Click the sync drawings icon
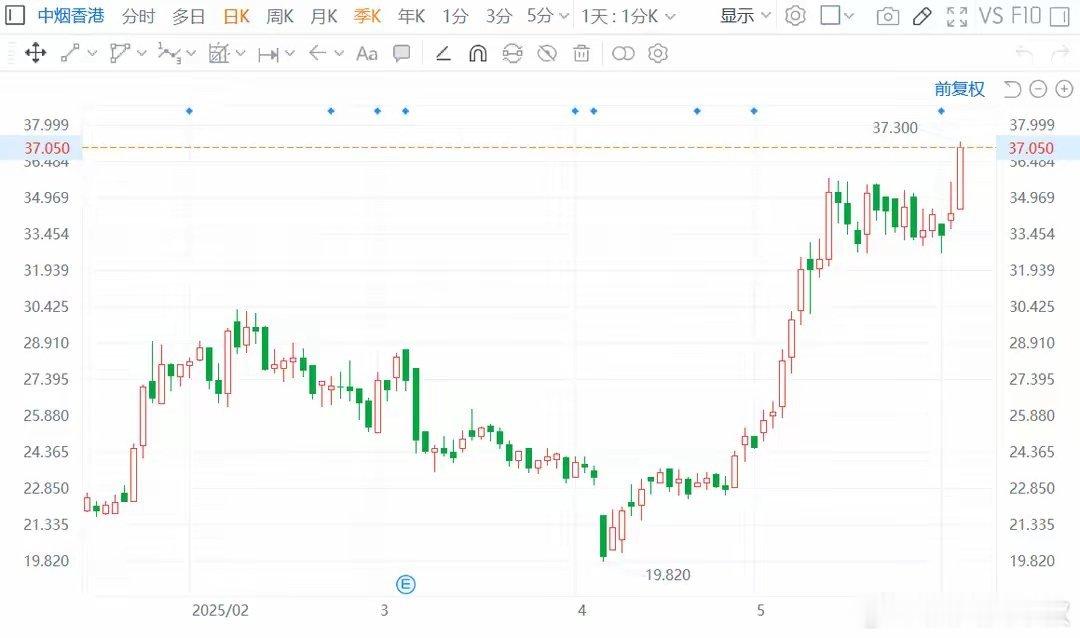 pyautogui.click(x=512, y=53)
